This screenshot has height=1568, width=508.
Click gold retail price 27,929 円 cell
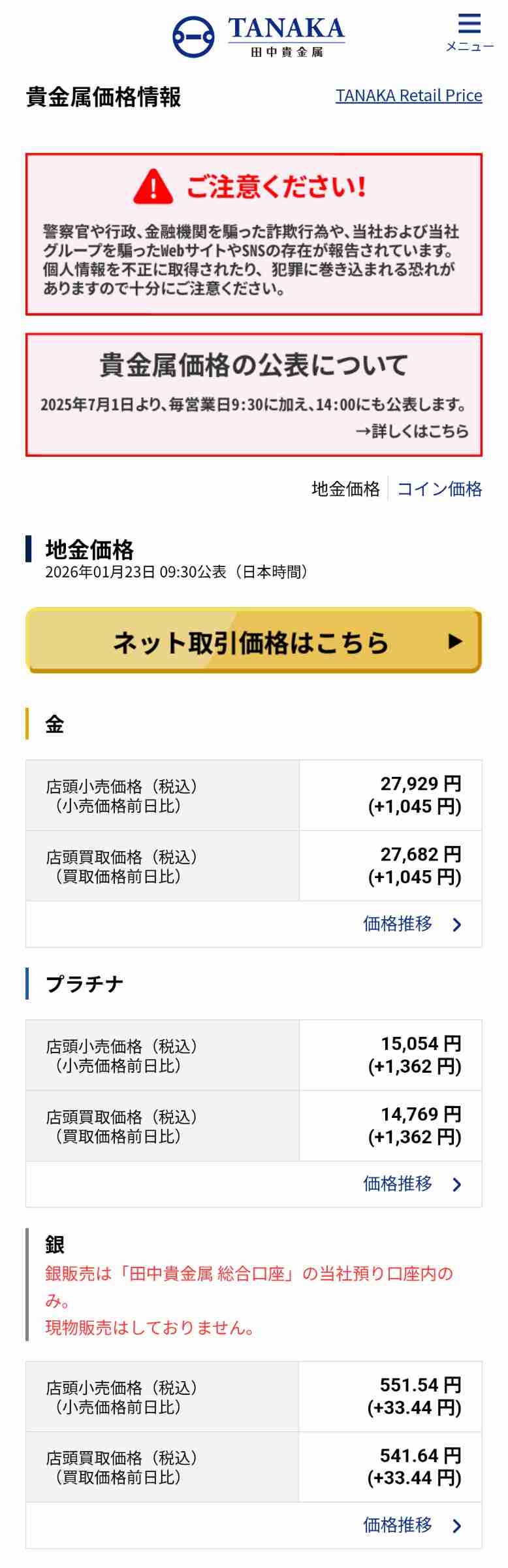pyautogui.click(x=390, y=795)
